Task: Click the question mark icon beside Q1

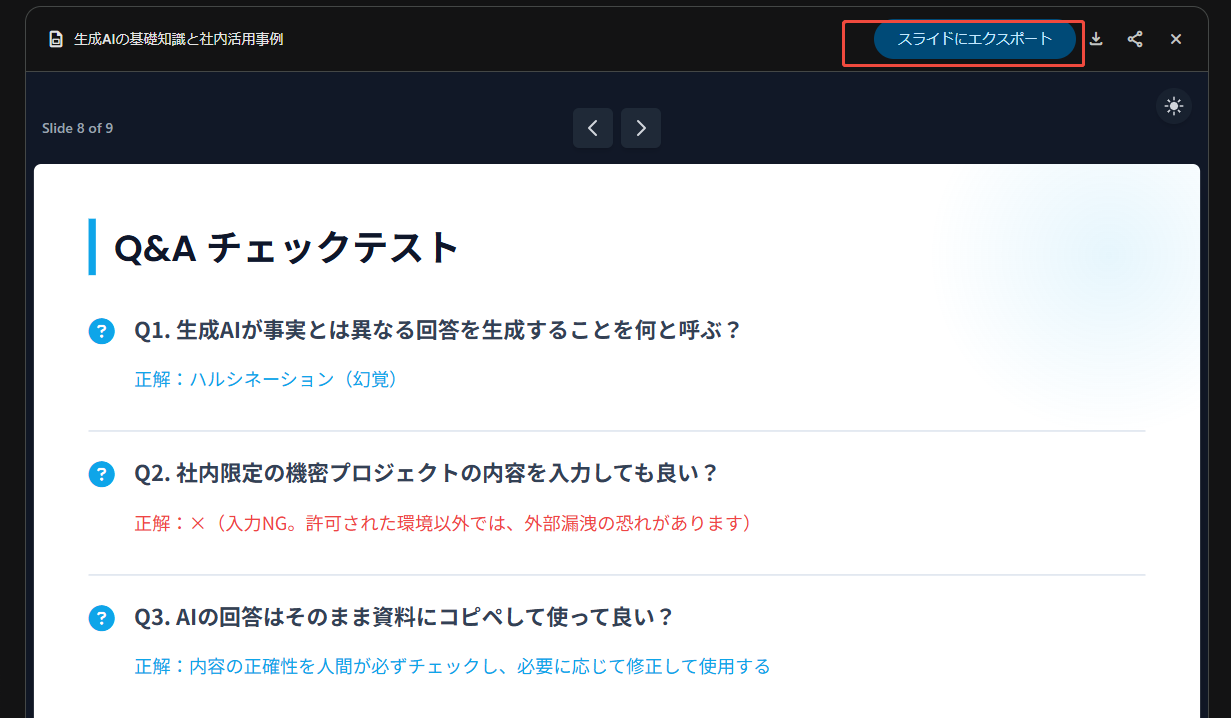Action: (102, 330)
